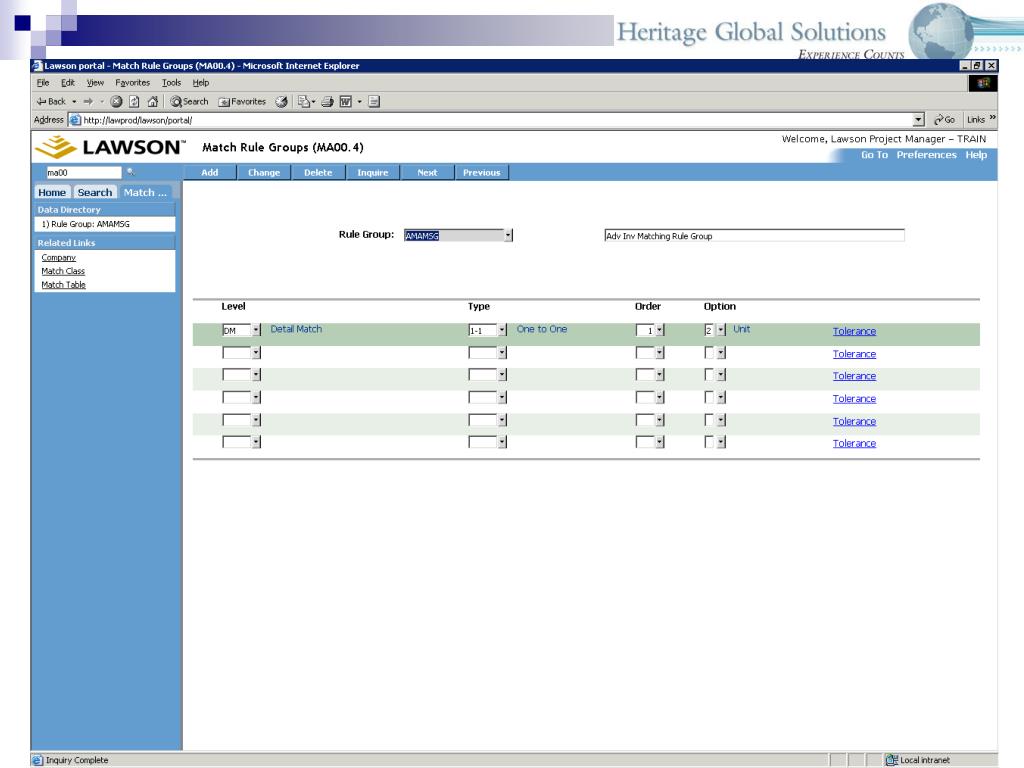This screenshot has width=1024, height=768.
Task: Click the Inquire form button
Action: tap(373, 172)
